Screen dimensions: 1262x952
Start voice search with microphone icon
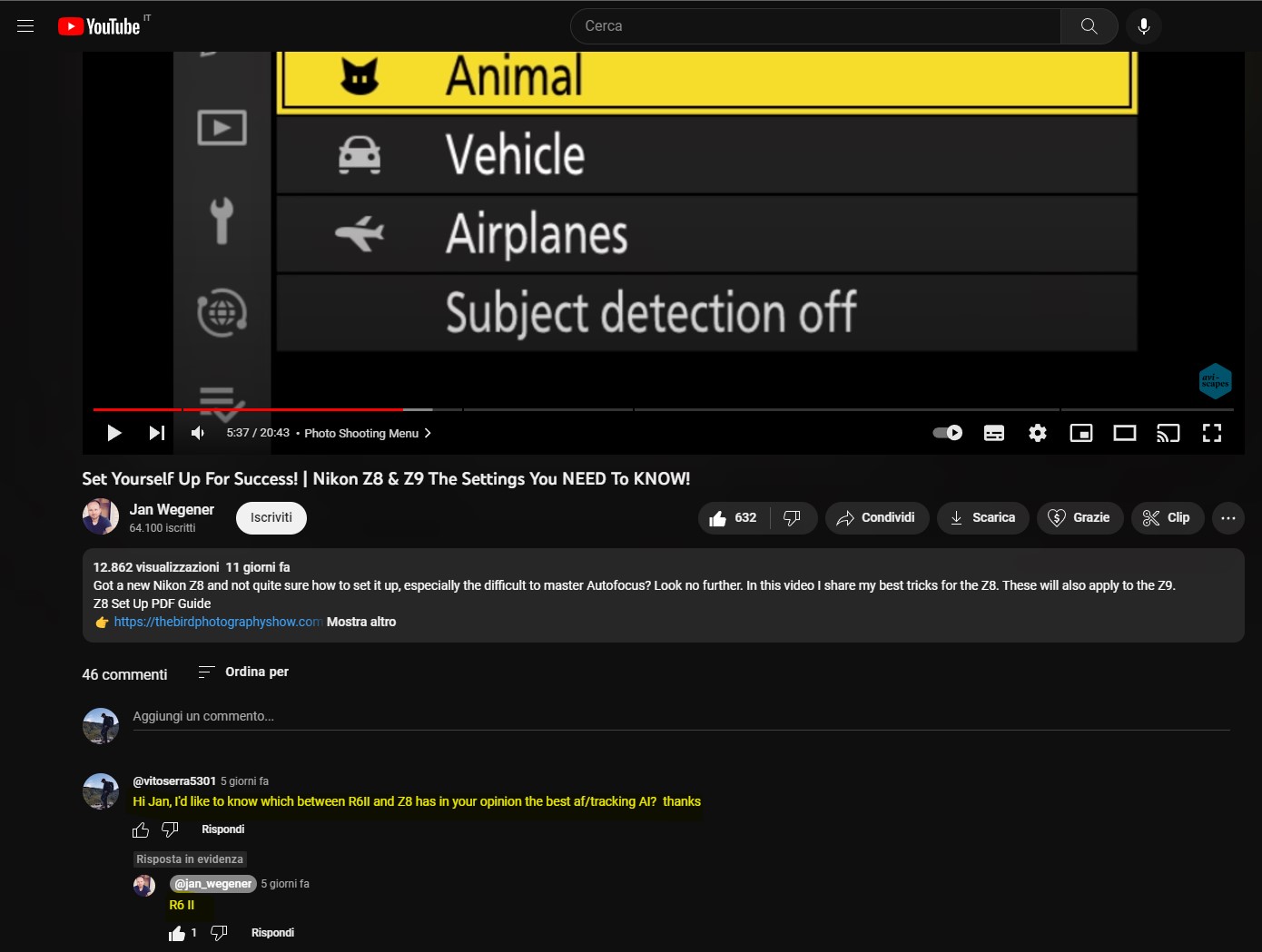click(x=1144, y=26)
